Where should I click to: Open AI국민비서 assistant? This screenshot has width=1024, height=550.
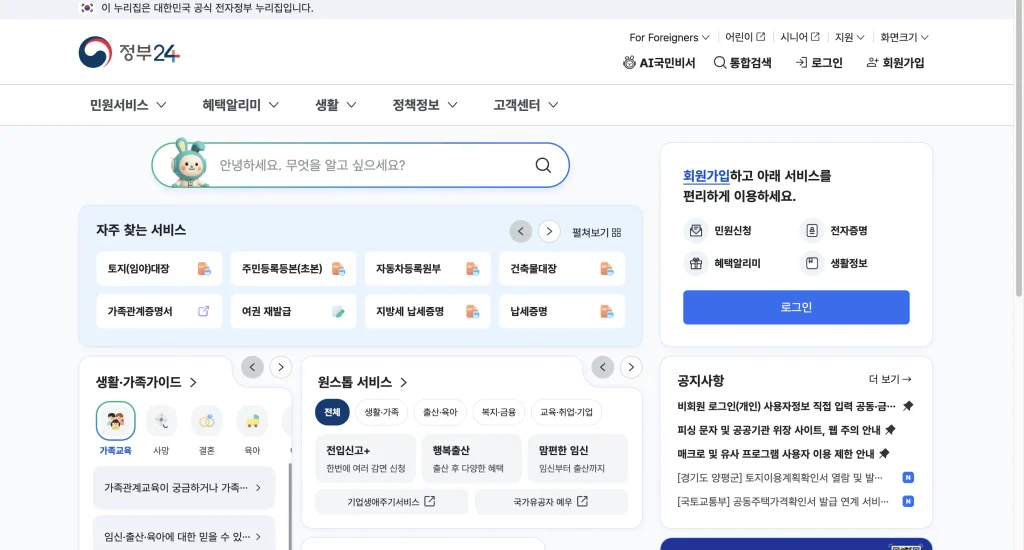[x=659, y=63]
